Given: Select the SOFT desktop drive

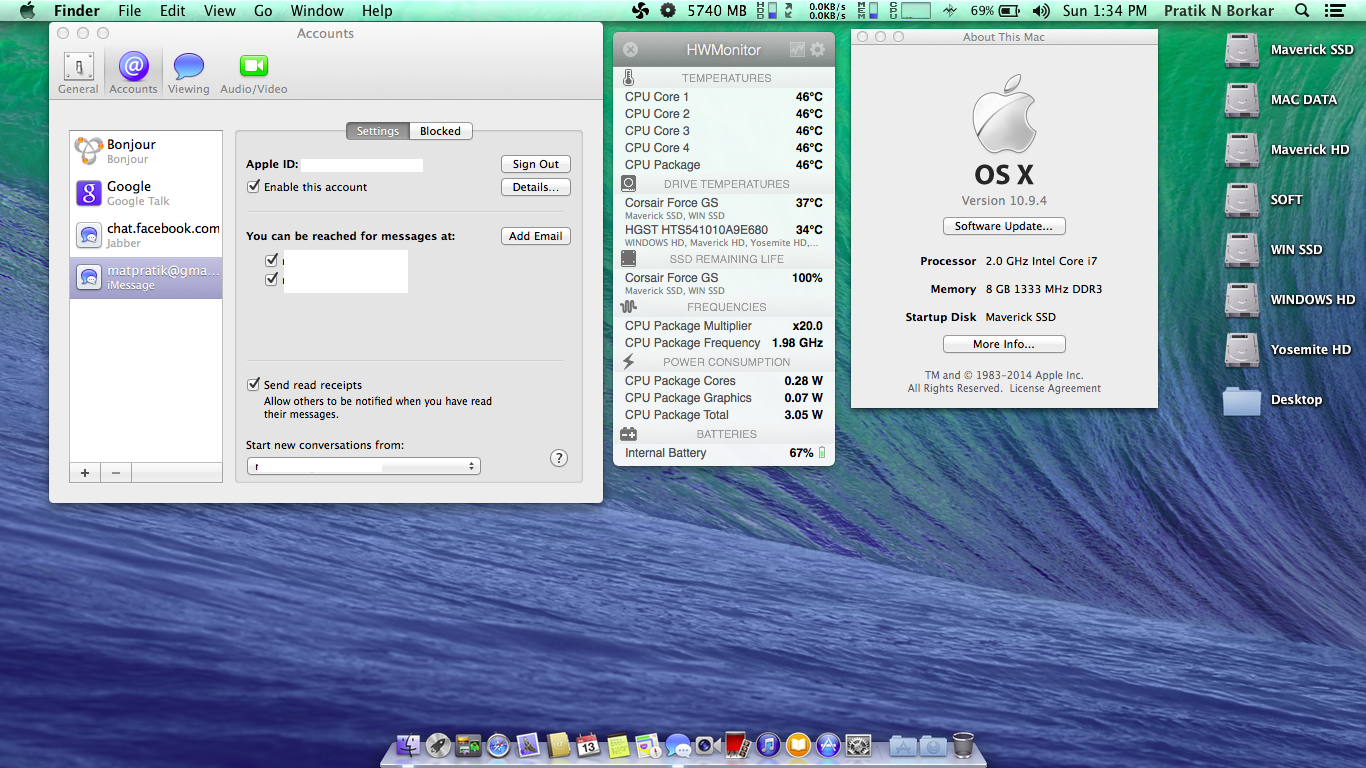Looking at the screenshot, I should tap(1242, 200).
